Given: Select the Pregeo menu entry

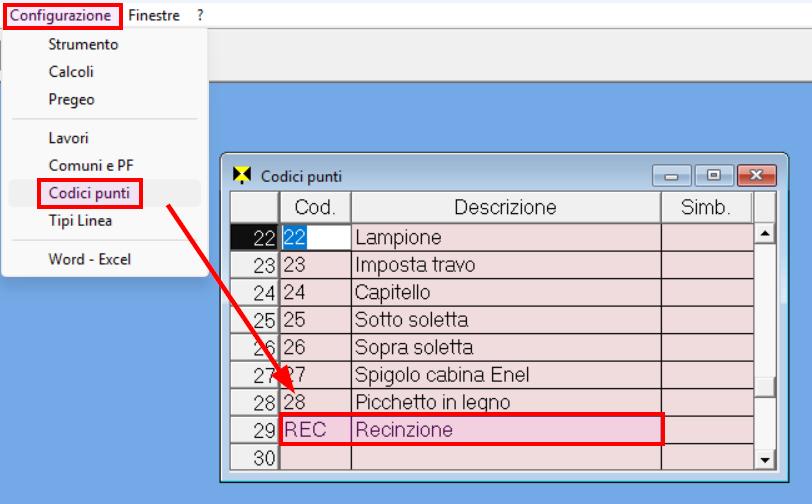Looking at the screenshot, I should point(71,99).
